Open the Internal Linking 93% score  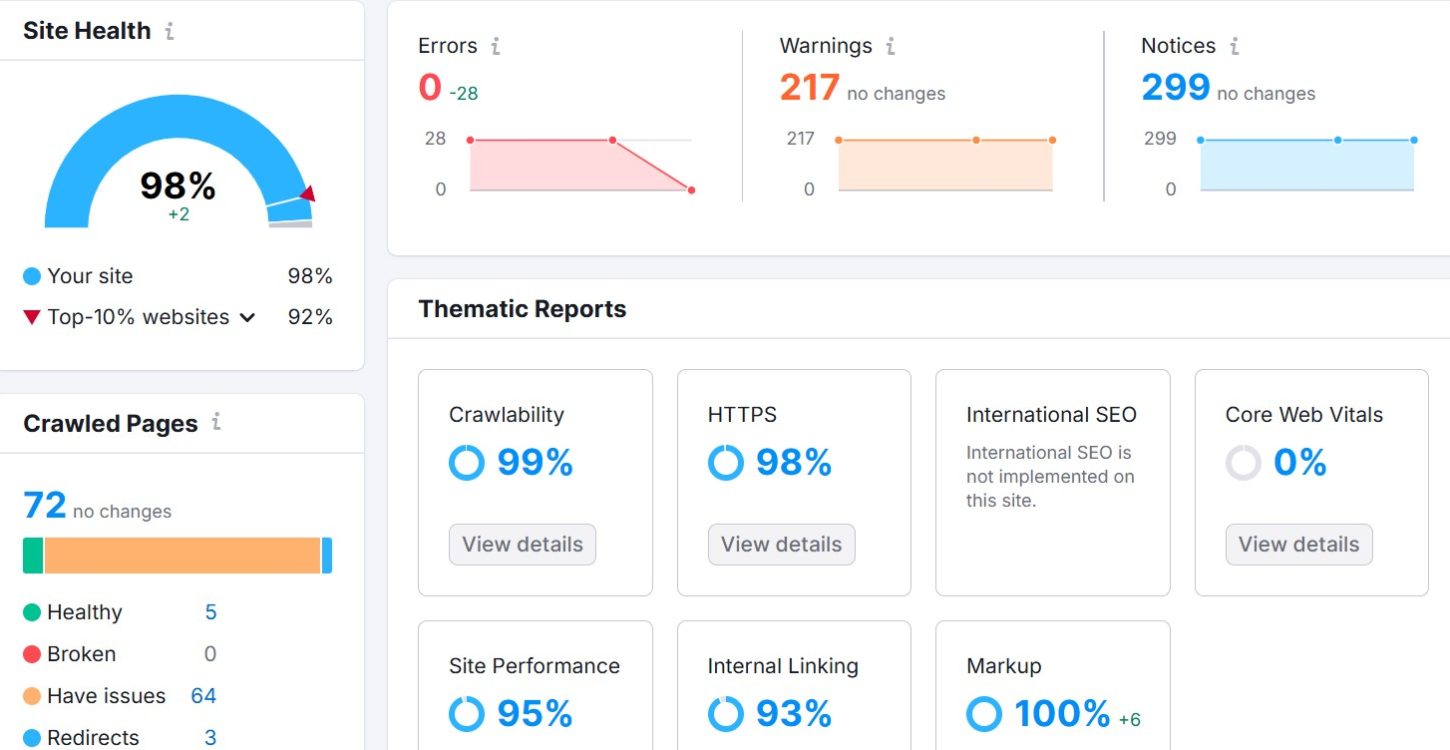(x=794, y=714)
